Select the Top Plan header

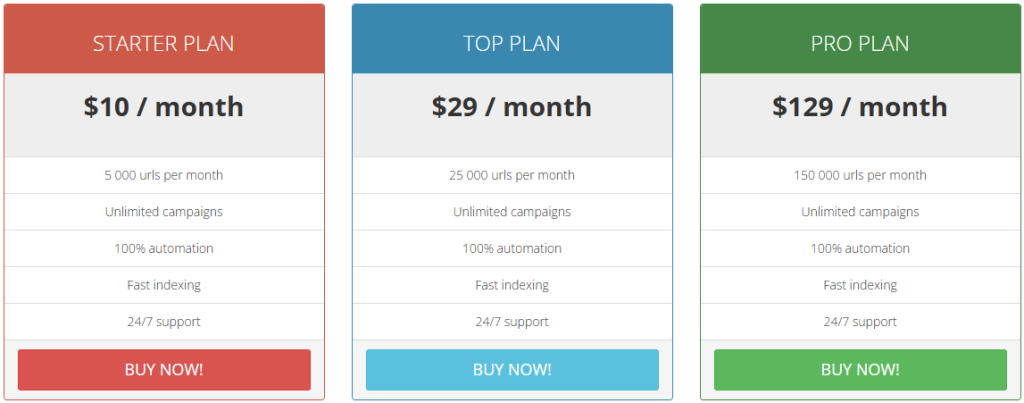click(x=512, y=44)
